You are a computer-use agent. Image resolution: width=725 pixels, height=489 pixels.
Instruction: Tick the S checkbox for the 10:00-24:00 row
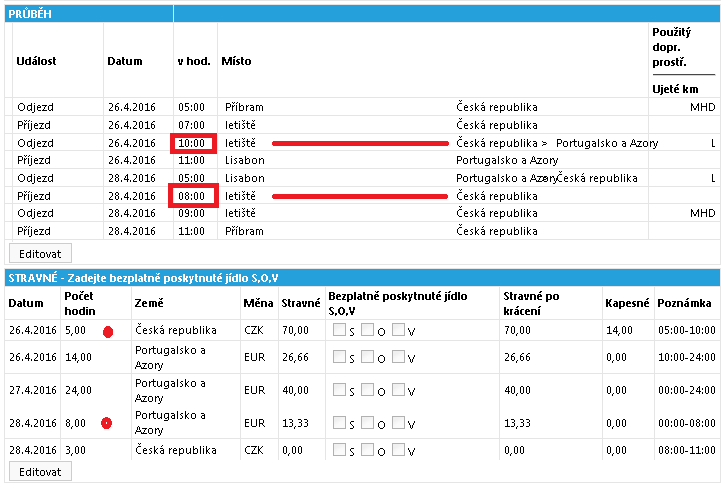click(339, 356)
